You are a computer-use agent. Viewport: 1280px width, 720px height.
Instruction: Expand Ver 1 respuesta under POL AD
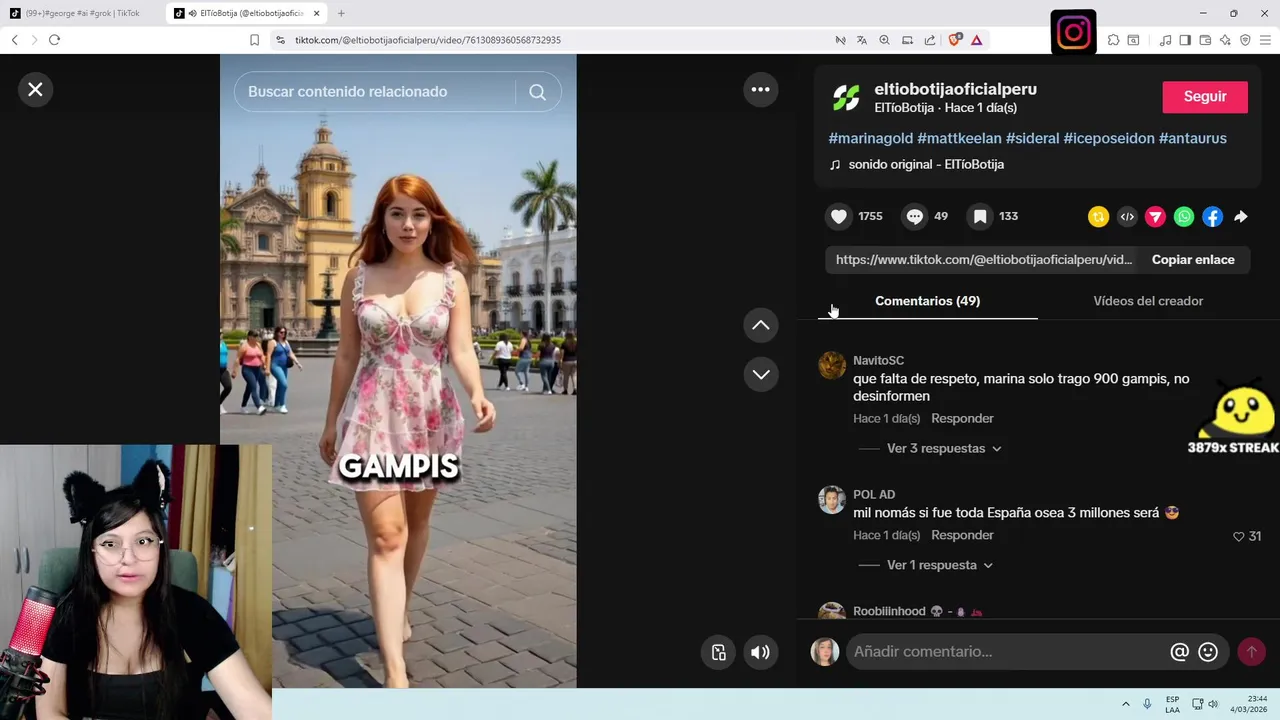[939, 565]
